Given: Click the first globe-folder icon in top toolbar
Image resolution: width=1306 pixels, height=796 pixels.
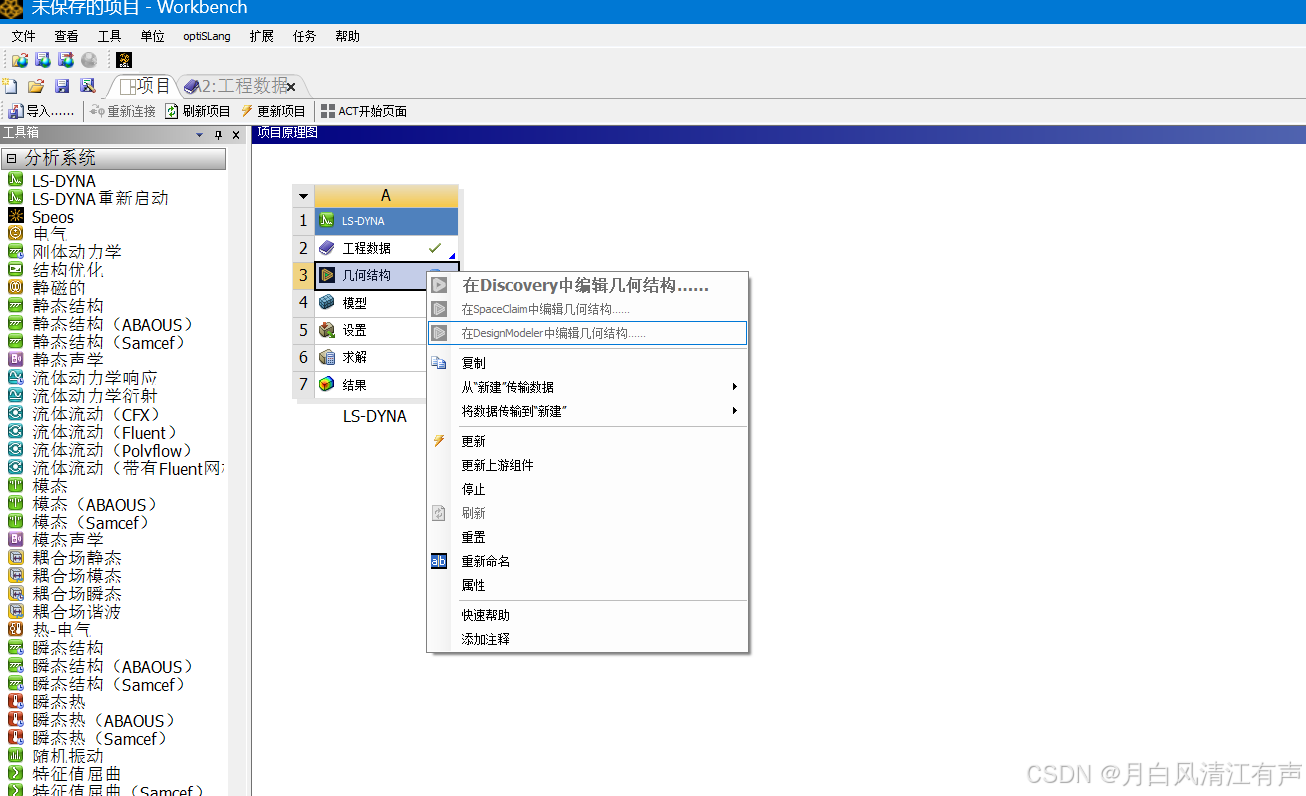Looking at the screenshot, I should coord(20,60).
